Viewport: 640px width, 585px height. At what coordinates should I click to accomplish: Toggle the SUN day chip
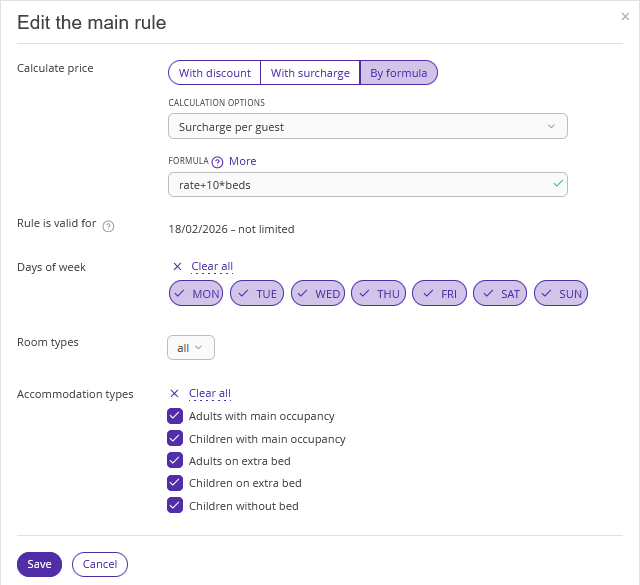tap(560, 294)
